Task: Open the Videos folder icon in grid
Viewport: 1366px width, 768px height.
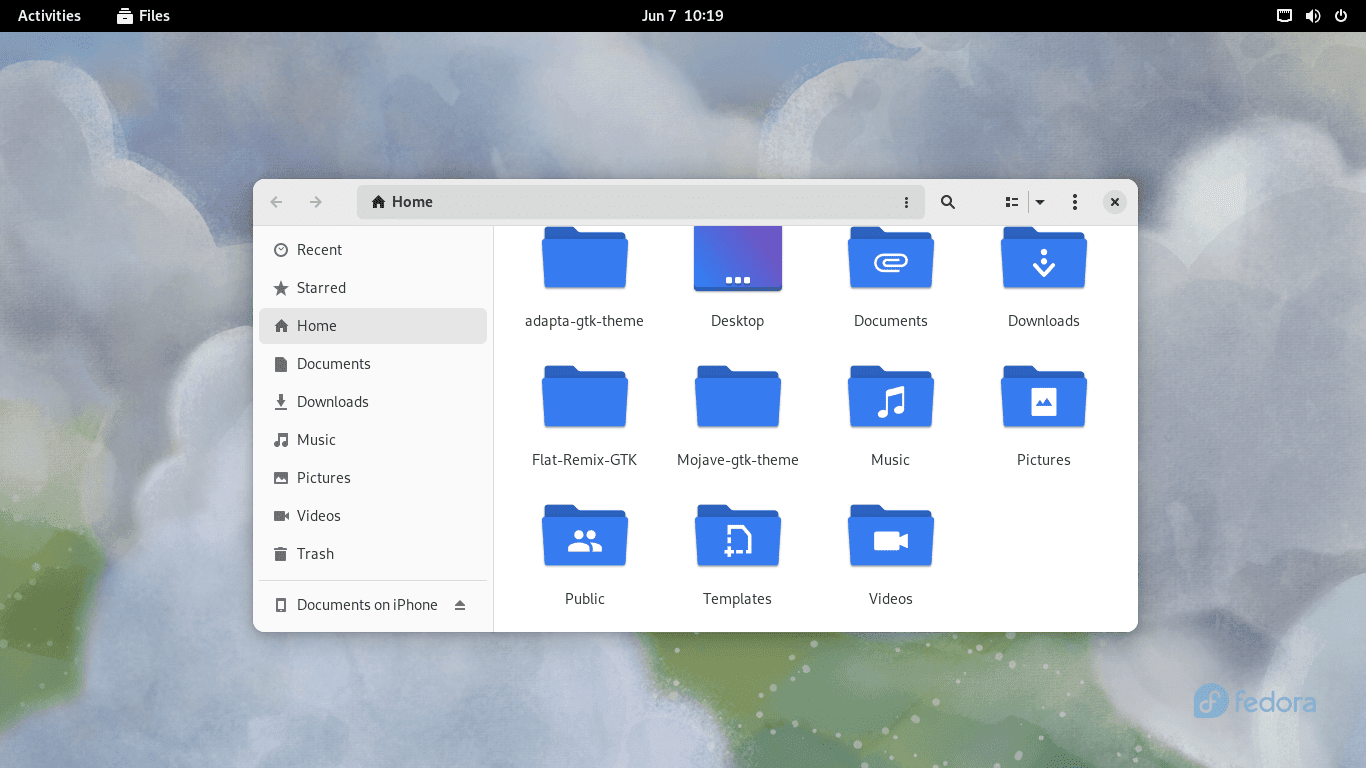Action: [891, 536]
